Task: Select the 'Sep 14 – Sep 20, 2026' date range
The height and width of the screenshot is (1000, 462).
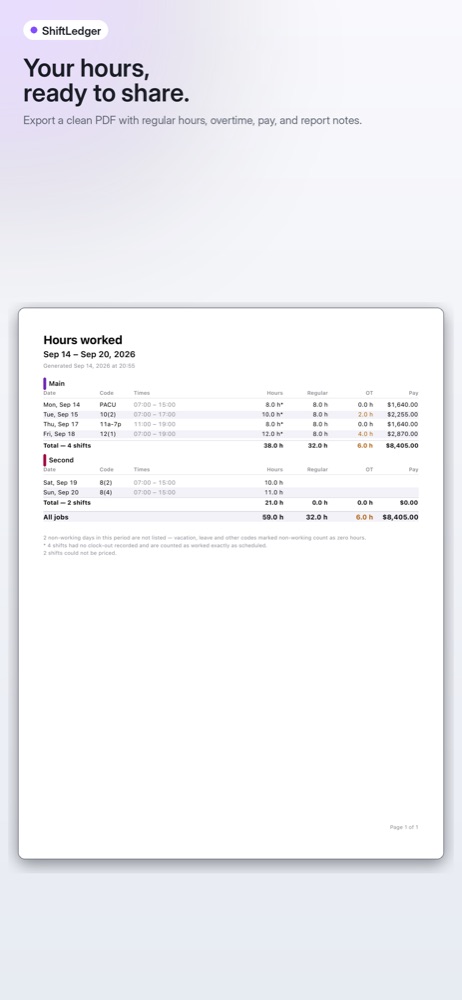Action: click(89, 355)
